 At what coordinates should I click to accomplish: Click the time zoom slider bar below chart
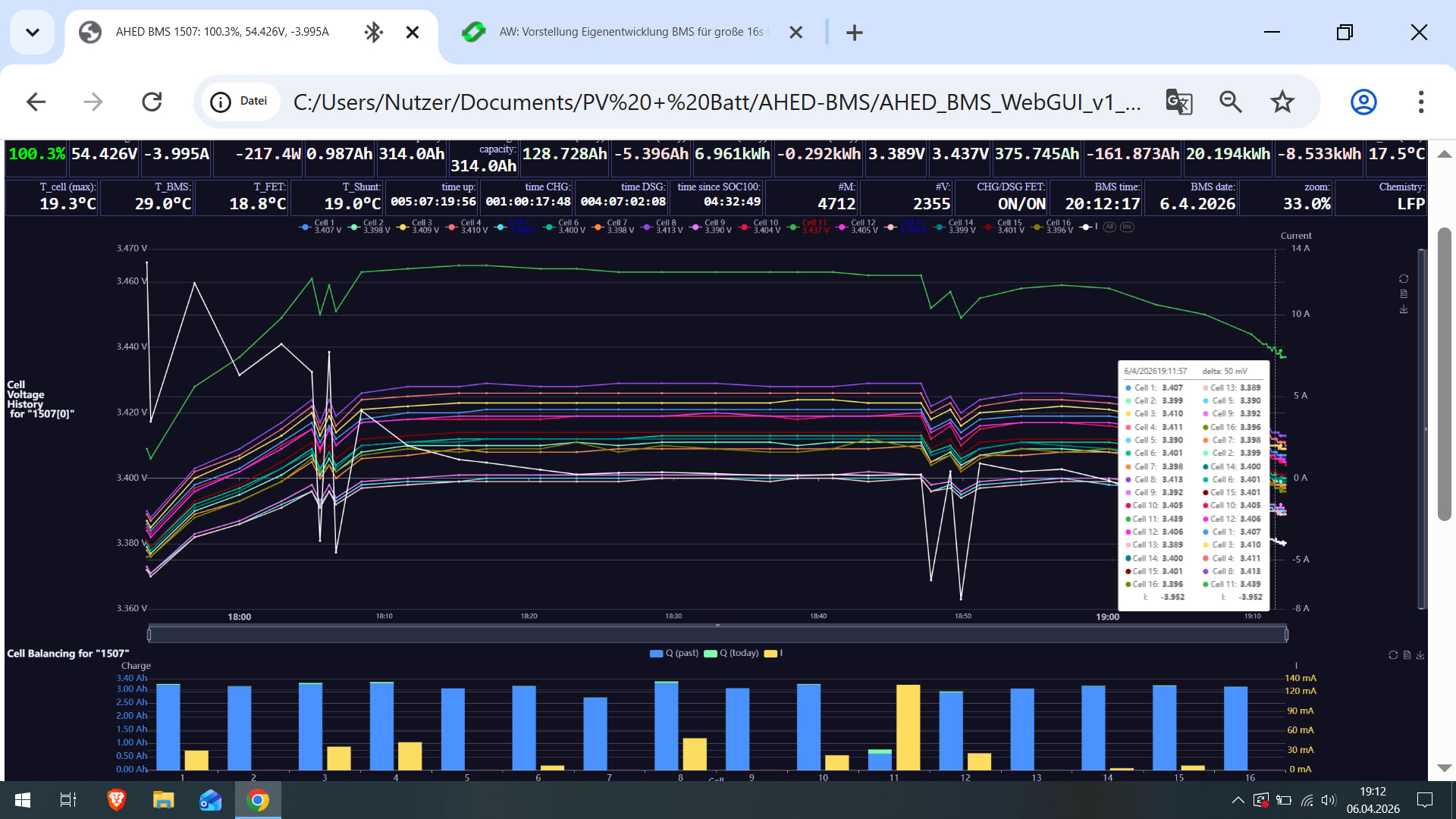pos(717,634)
